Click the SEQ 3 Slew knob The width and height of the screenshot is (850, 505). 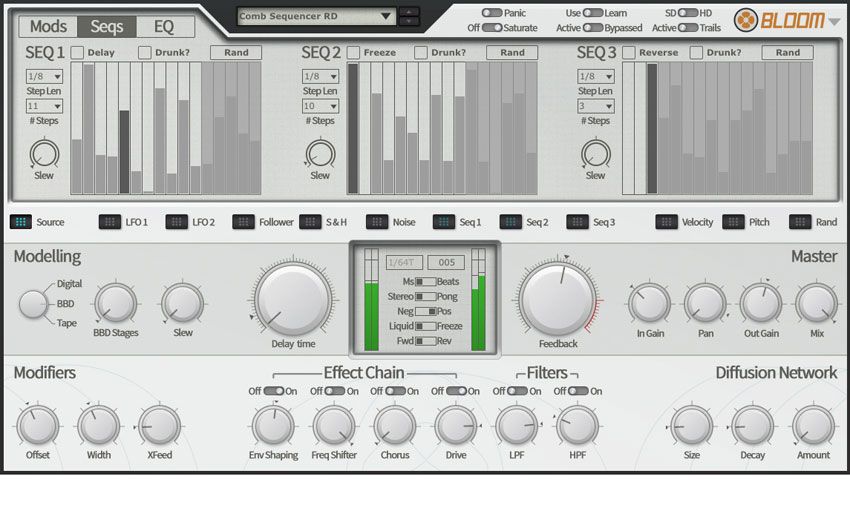[x=596, y=154]
